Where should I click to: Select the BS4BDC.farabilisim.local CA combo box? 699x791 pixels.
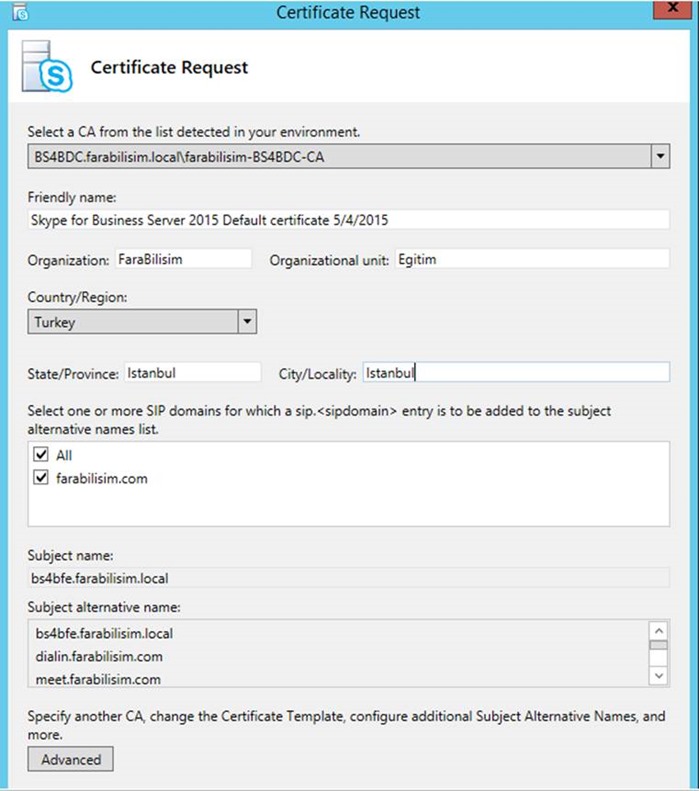348,156
